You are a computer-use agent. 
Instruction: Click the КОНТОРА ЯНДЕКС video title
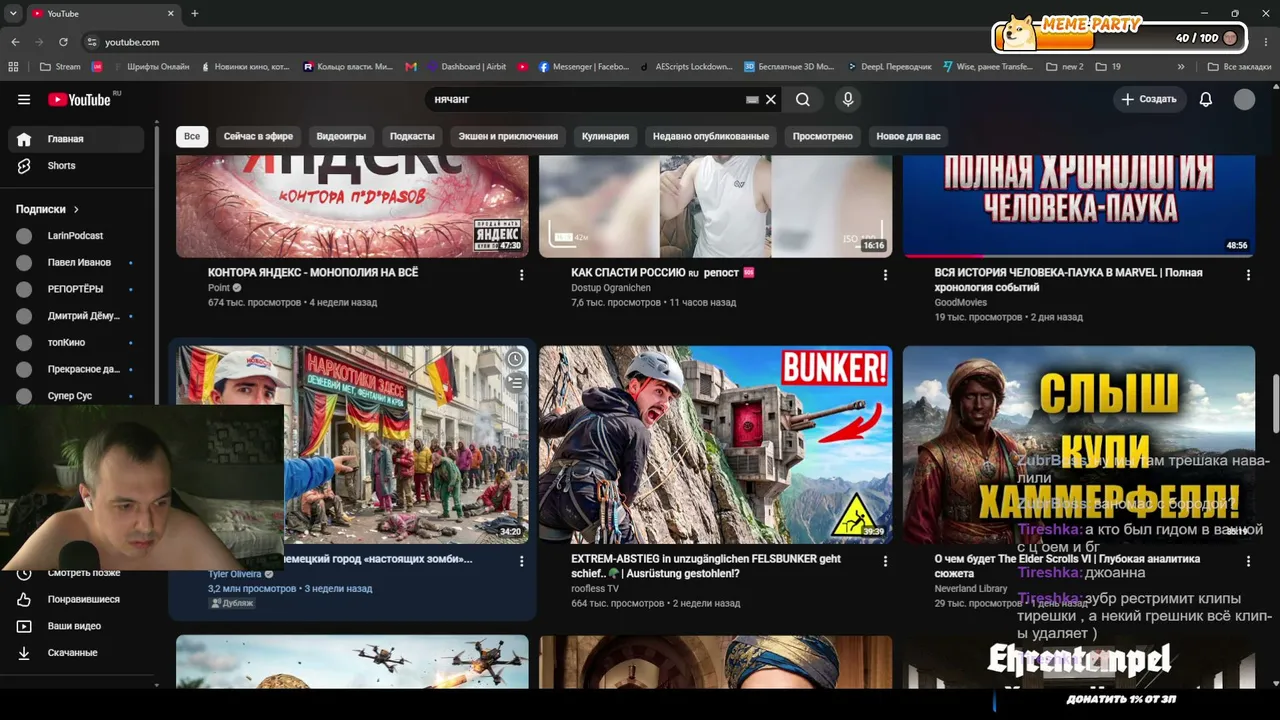pyautogui.click(x=313, y=272)
